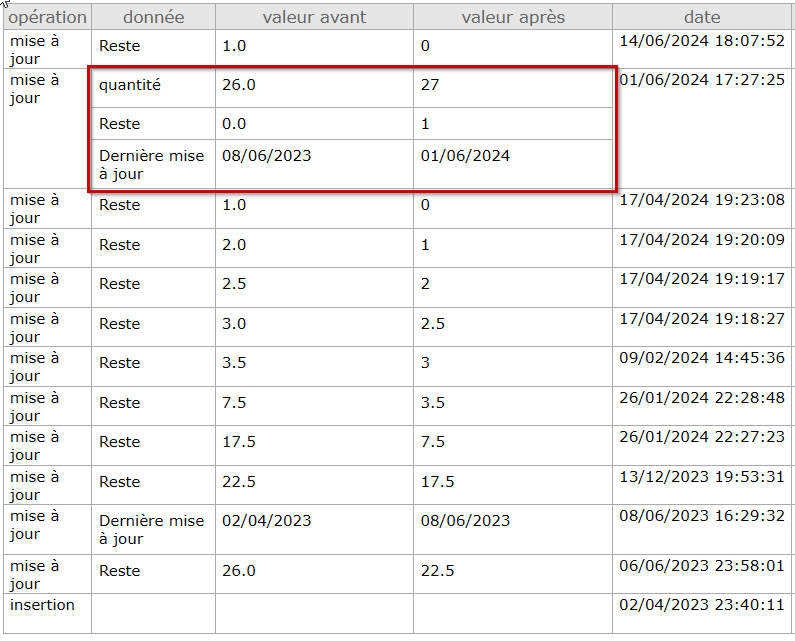Click the timestamp 09/02/2024 14:45:36

pyautogui.click(x=702, y=358)
